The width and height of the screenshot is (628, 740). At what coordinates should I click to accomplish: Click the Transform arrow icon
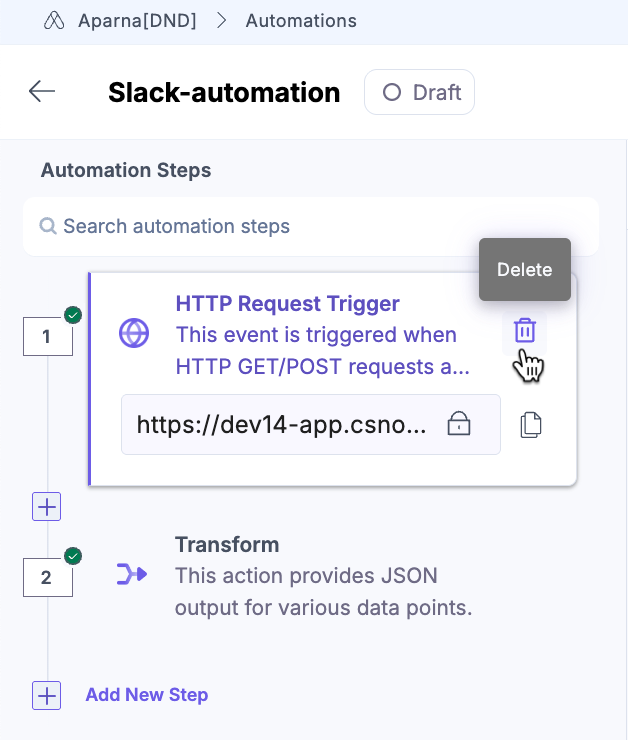[132, 574]
